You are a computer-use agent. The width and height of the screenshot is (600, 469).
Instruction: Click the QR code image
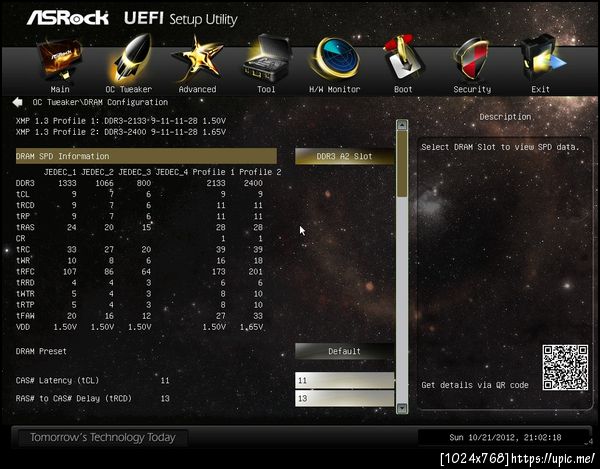[x=565, y=367]
